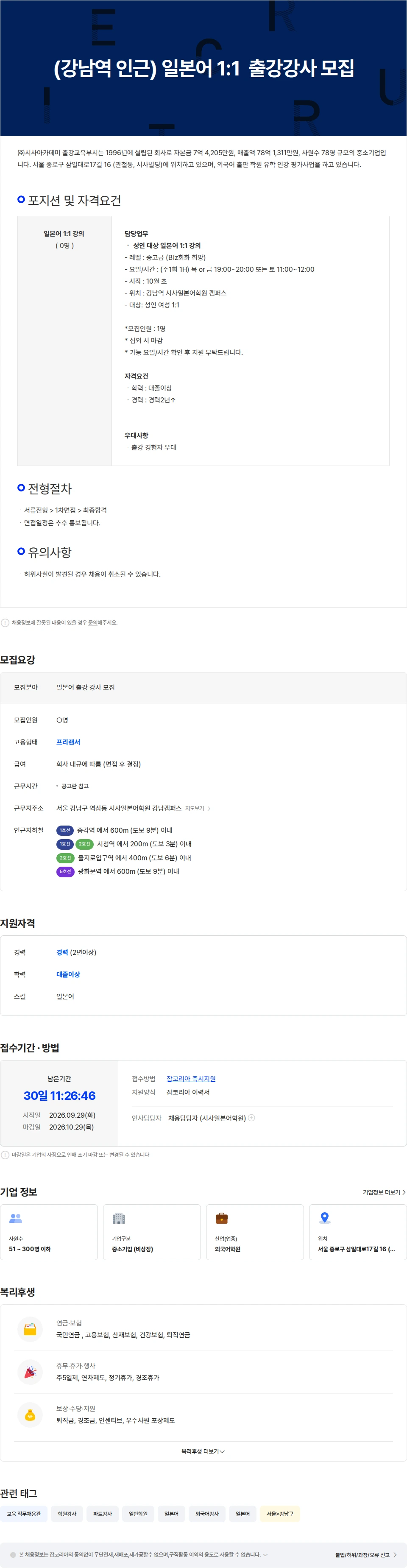The height and width of the screenshot is (1568, 407).
Task: Click the 잡코리아 이력서 application form text
Action: click(188, 1092)
